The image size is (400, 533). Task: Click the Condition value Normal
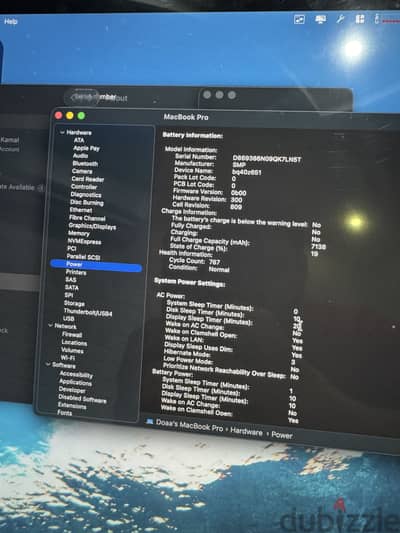click(219, 270)
